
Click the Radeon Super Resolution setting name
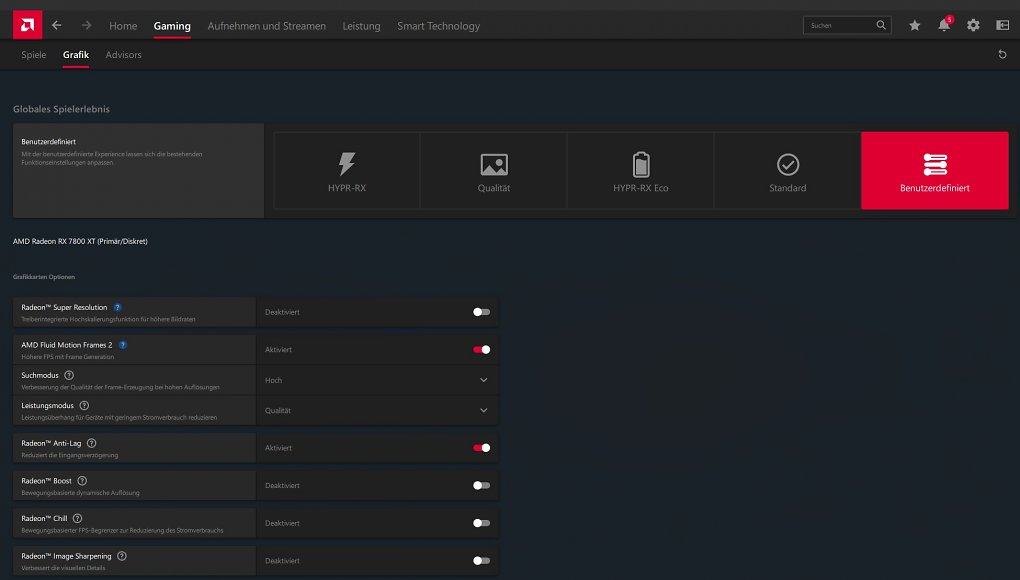click(64, 308)
